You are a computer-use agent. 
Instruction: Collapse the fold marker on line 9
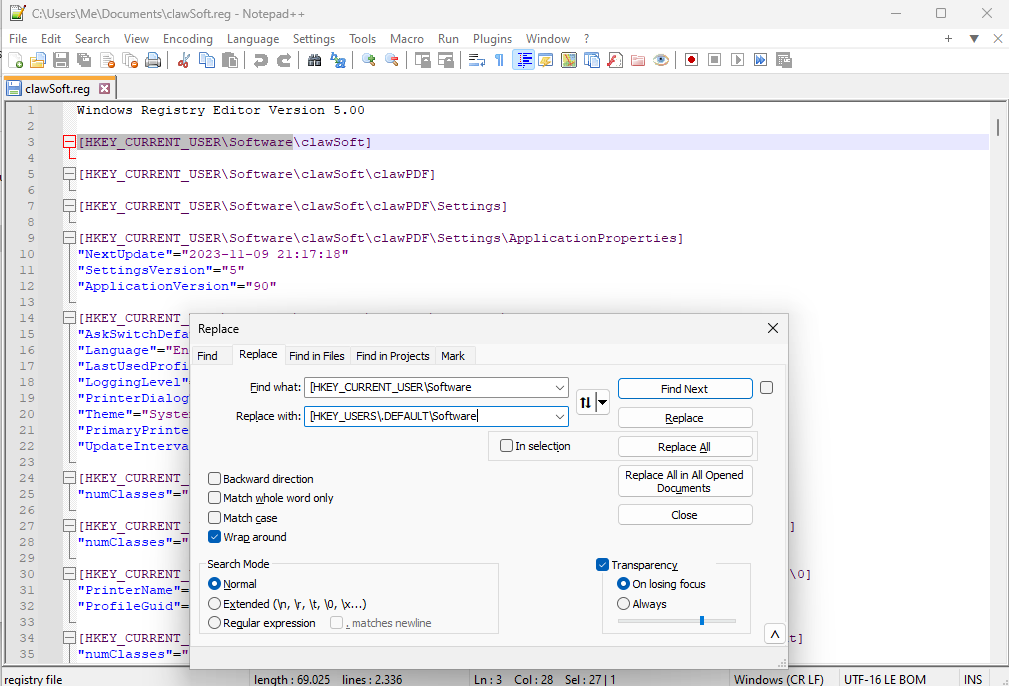click(x=70, y=238)
